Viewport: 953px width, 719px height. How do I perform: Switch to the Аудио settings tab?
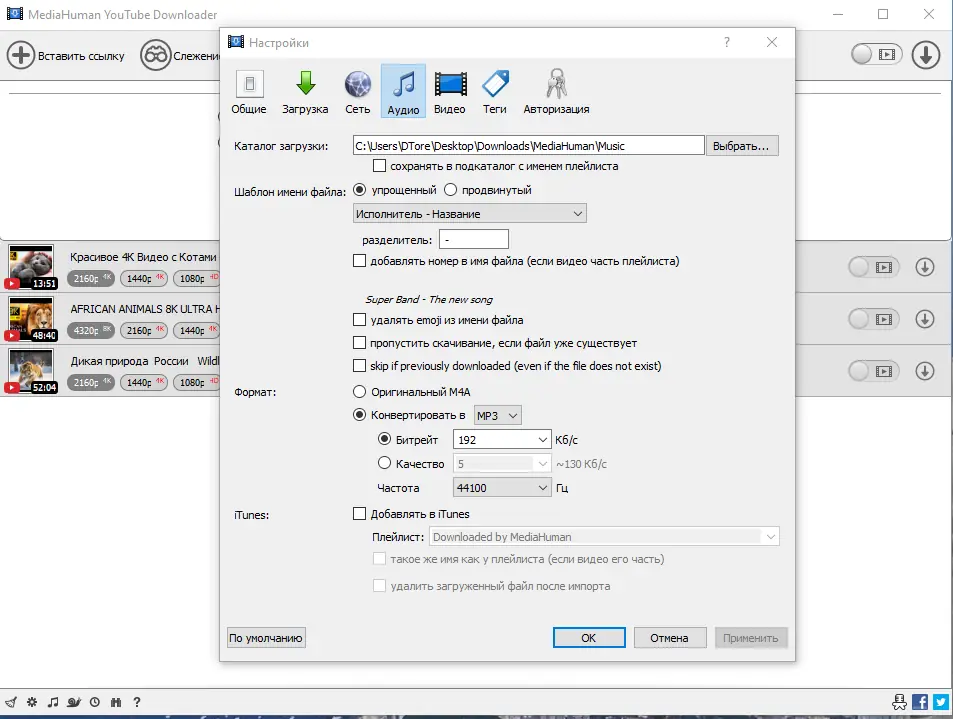click(403, 91)
